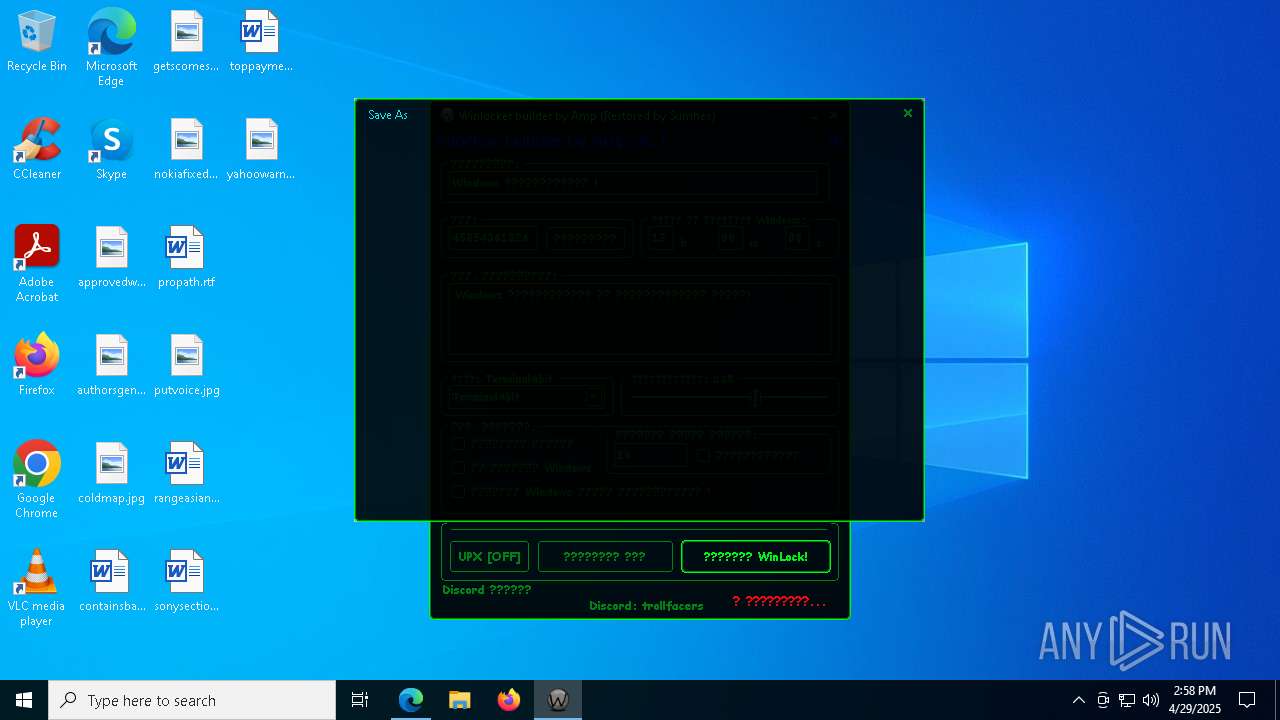This screenshot has height=720, width=1280.
Task: Open the Recycle Bin icon
Action: pos(37,42)
